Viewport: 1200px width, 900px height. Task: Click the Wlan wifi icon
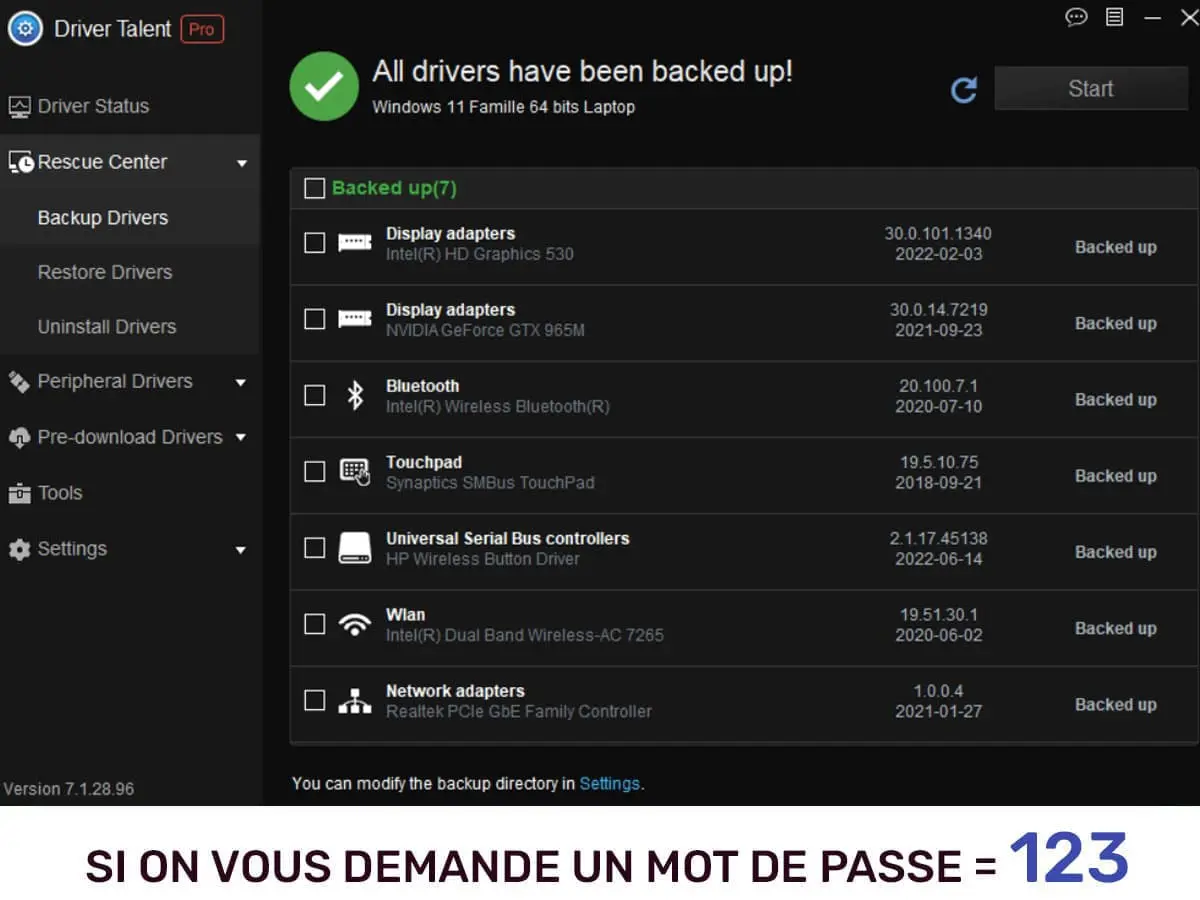coord(354,625)
